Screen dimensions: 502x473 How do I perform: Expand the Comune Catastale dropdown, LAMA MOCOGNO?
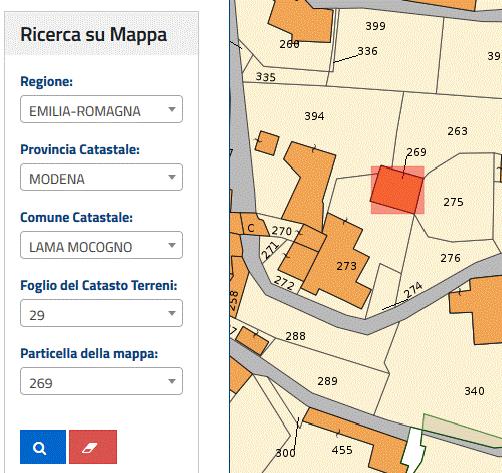click(x=101, y=245)
